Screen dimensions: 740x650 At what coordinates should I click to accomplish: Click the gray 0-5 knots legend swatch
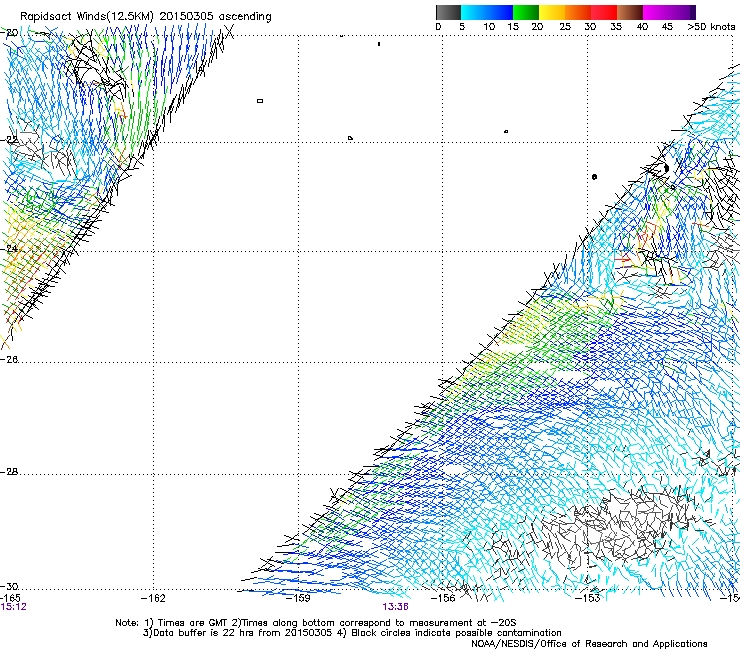449,12
